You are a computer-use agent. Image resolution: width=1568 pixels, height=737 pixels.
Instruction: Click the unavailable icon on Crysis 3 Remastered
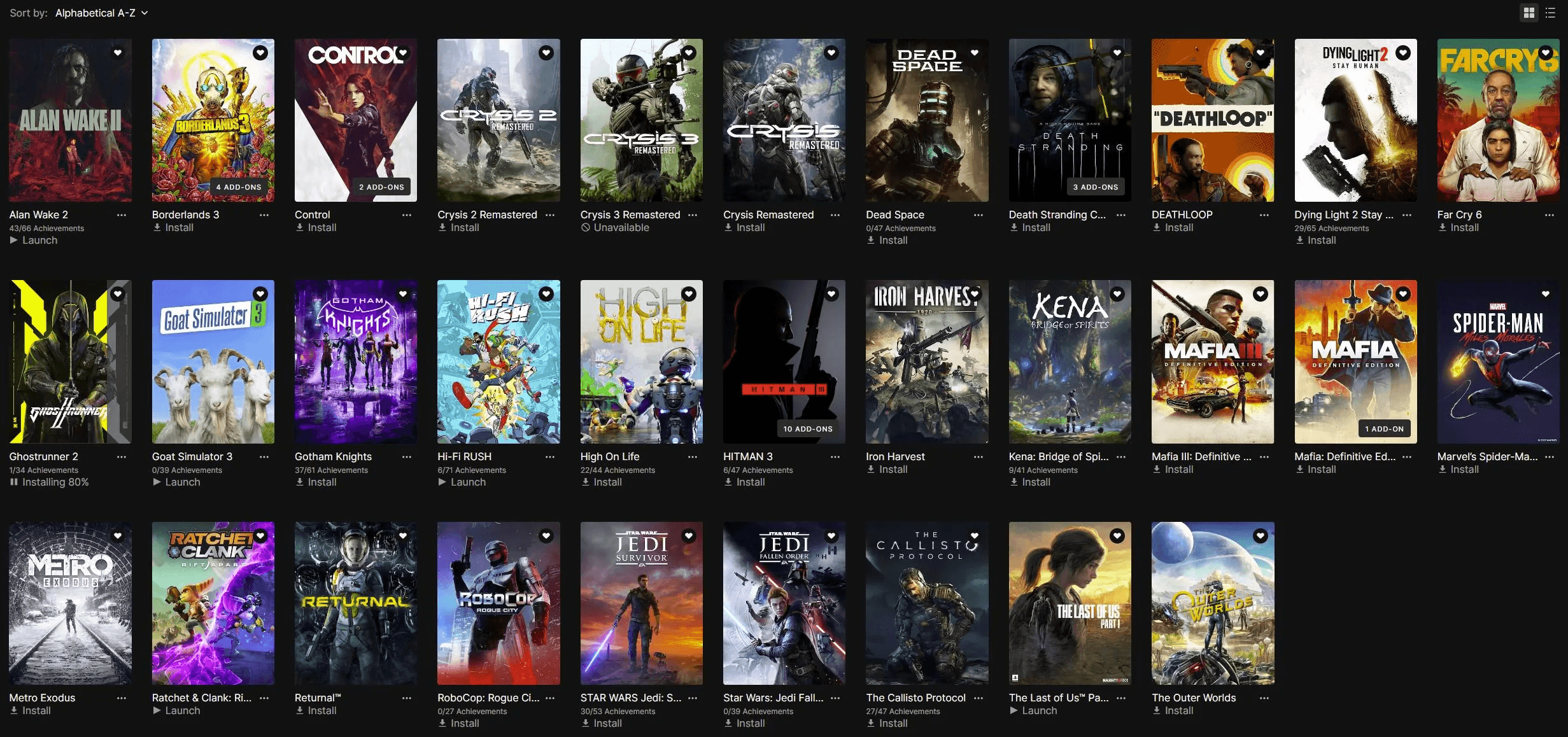[x=586, y=227]
